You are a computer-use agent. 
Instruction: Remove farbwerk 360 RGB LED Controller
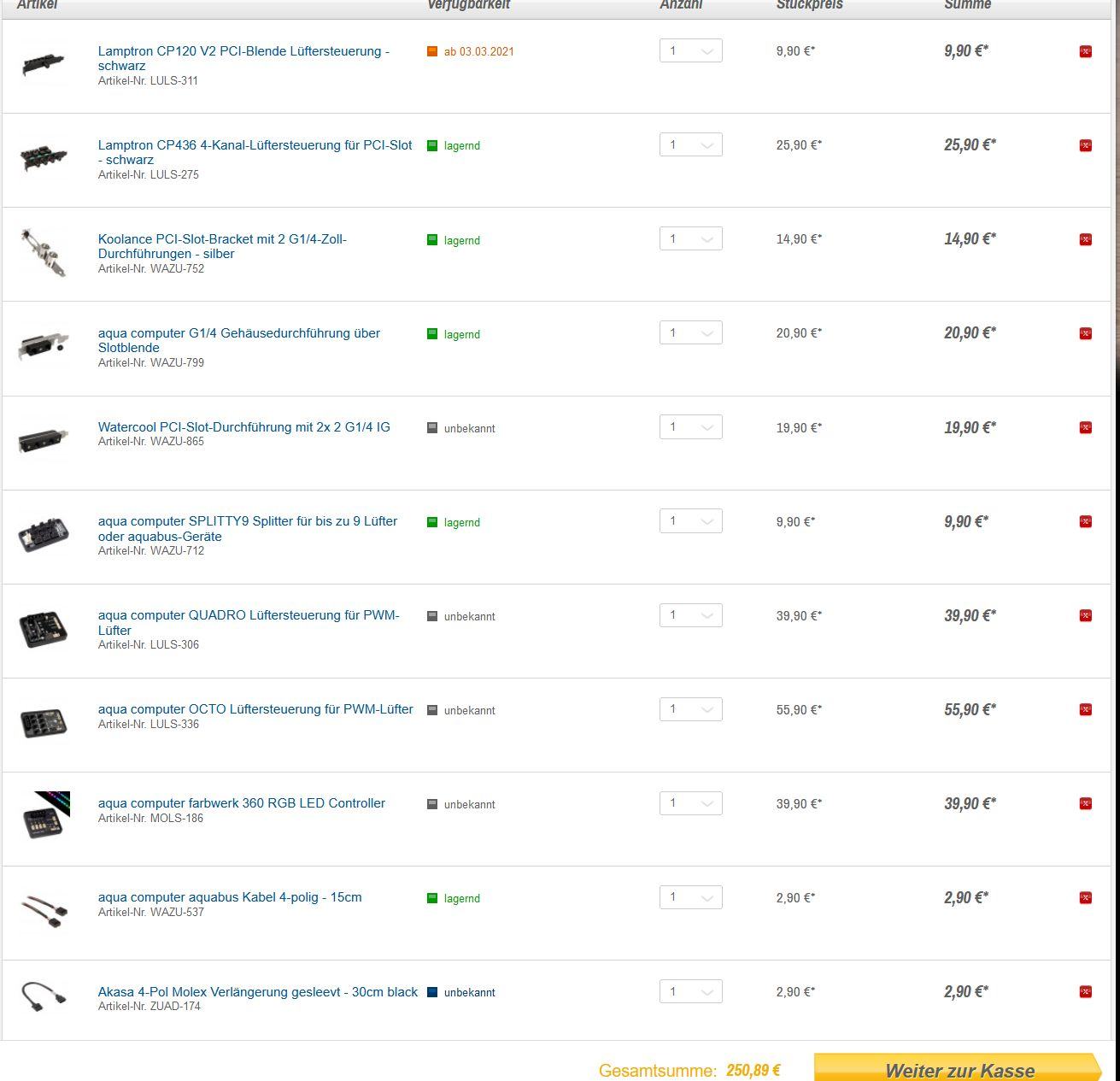click(1085, 803)
